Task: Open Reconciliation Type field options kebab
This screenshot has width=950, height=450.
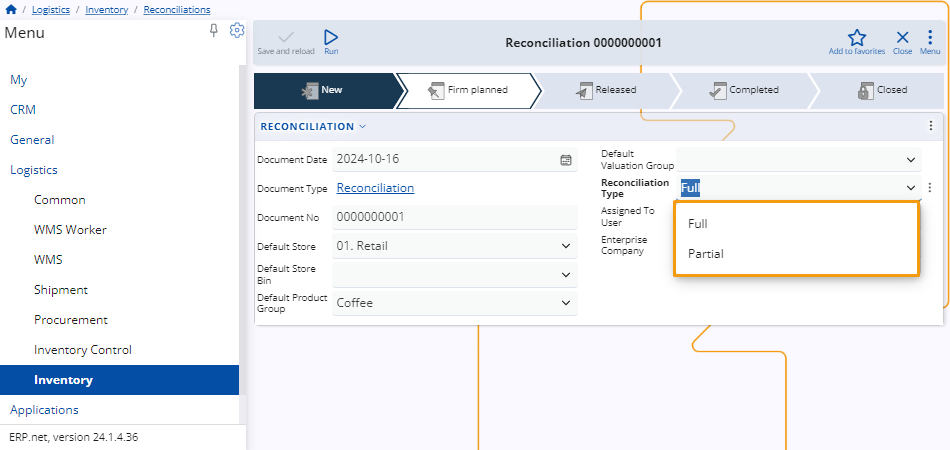Action: click(931, 188)
